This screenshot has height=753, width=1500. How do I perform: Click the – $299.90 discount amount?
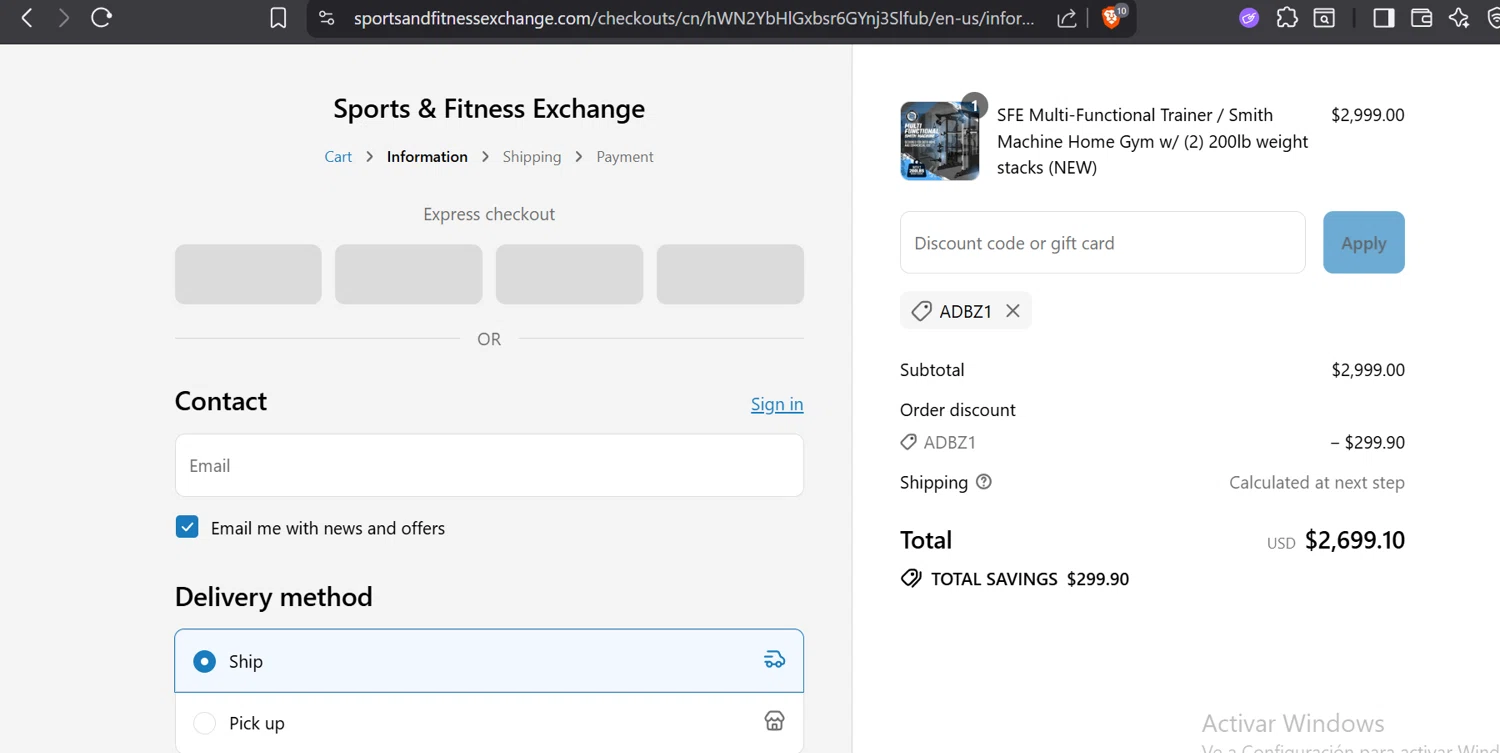tap(1367, 442)
